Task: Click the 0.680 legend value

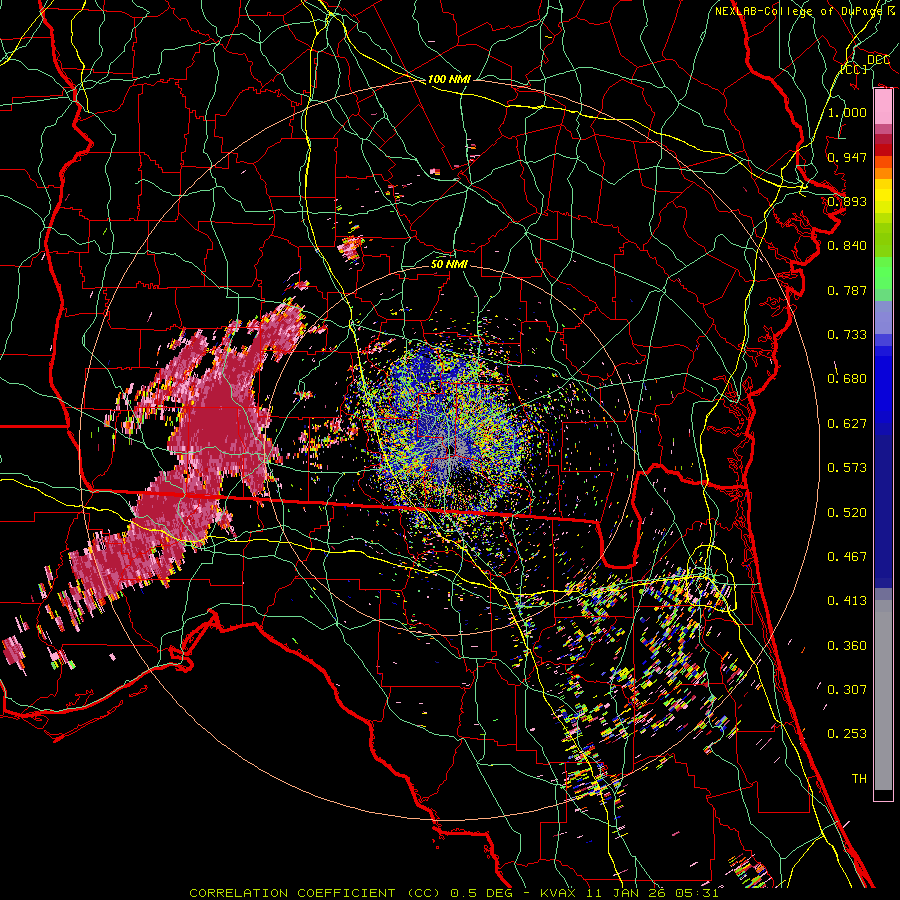Action: (x=847, y=379)
